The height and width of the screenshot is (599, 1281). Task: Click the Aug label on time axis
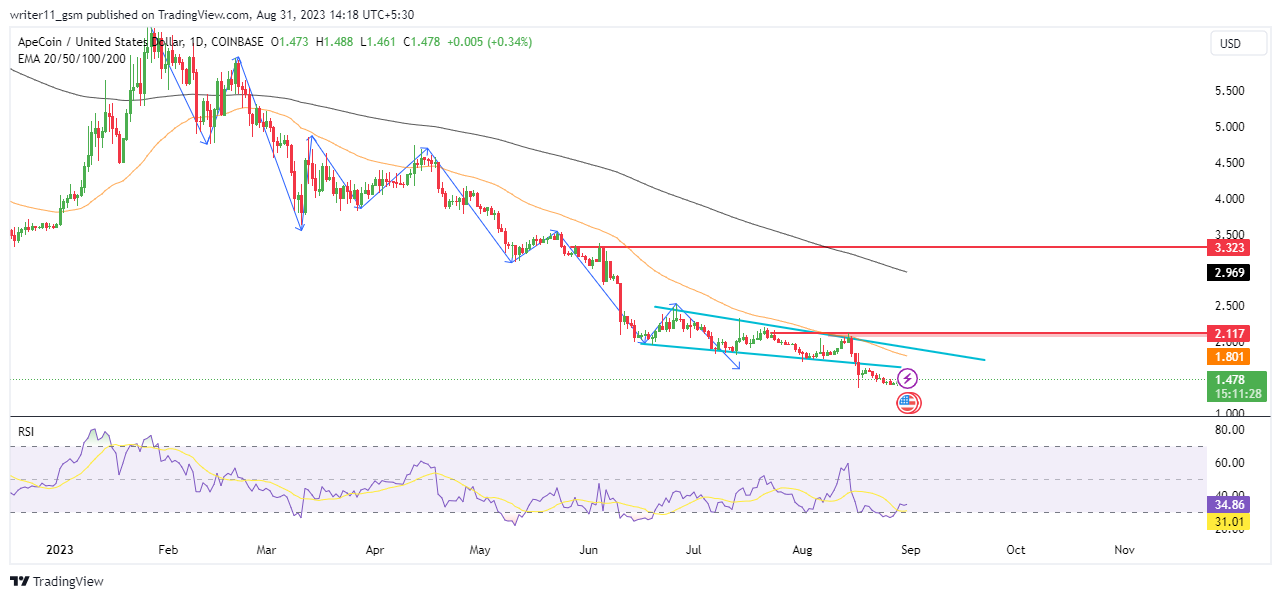tap(803, 550)
